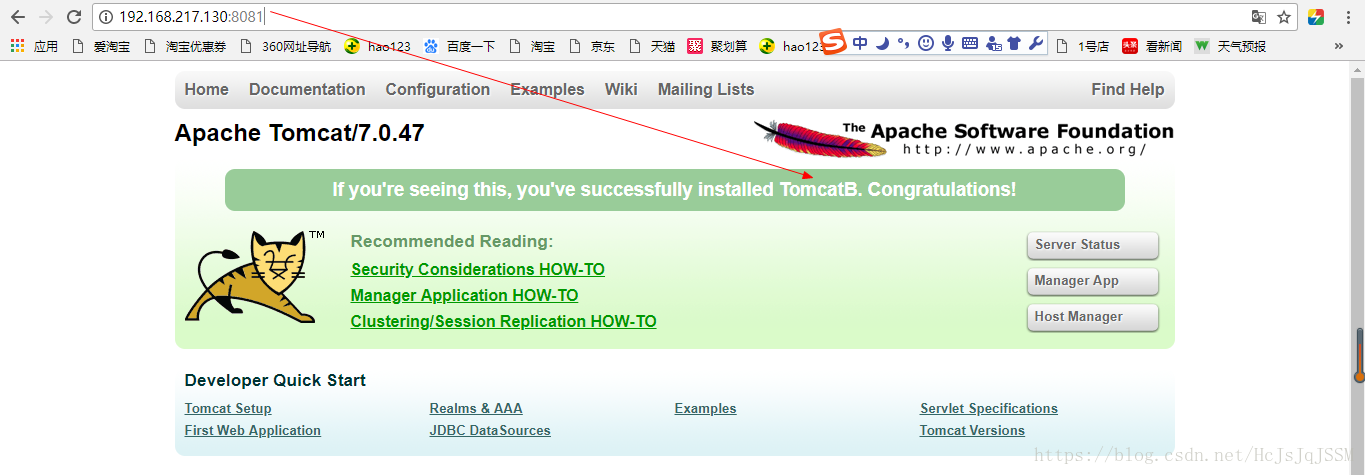Open the Sogou skin shirt icon
Screen dimensions: 1365x475
click(1014, 43)
